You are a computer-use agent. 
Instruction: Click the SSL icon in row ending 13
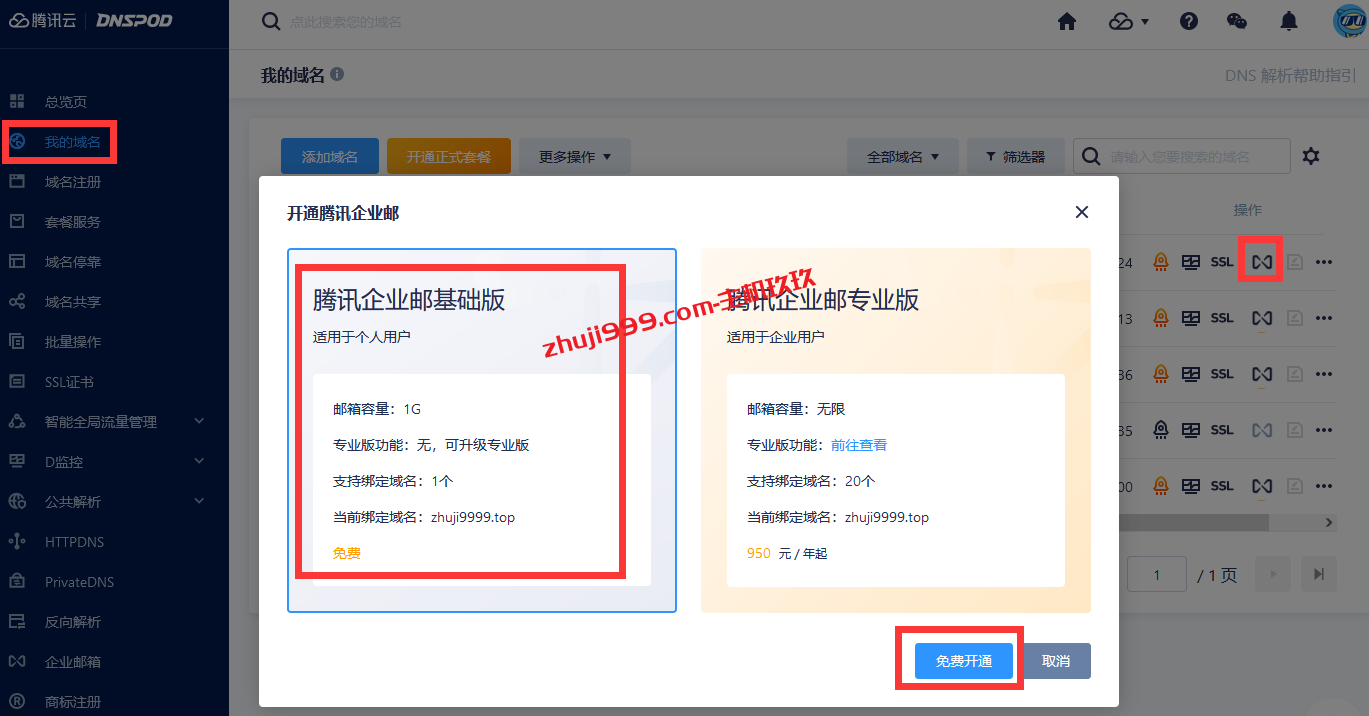(x=1222, y=318)
